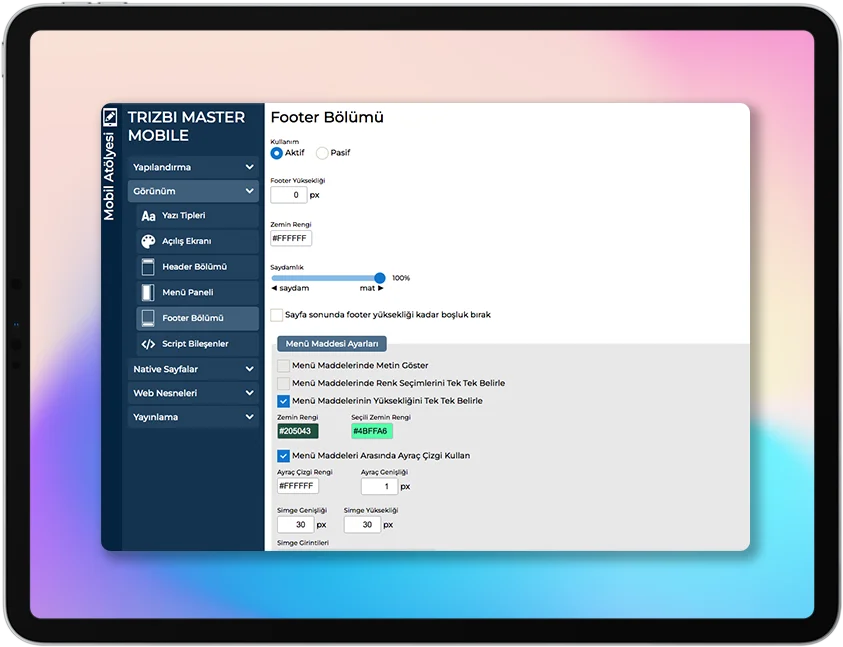The width and height of the screenshot is (843, 647).
Task: Click the Menü Paneli icon
Action: (148, 293)
